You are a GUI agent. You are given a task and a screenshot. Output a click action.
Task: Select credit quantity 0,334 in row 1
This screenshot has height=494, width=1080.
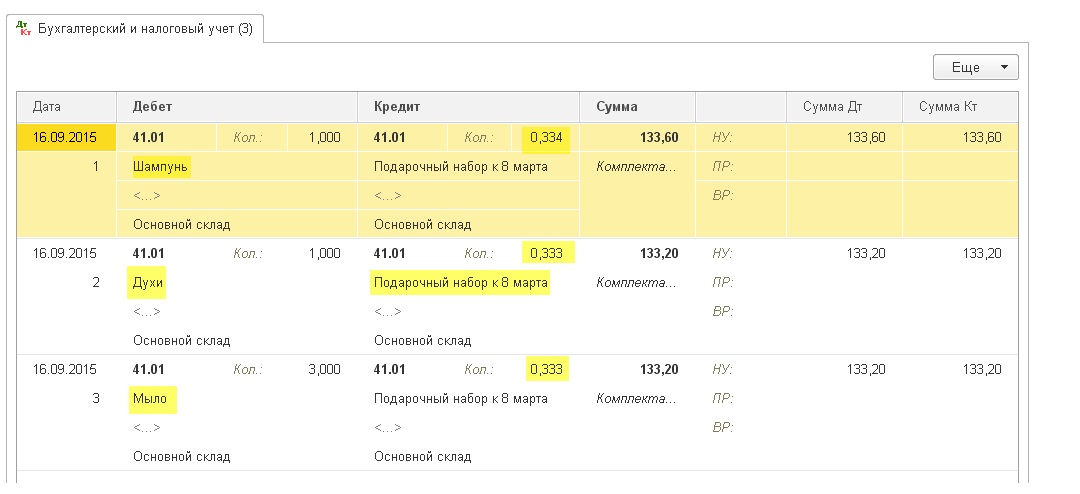tap(546, 138)
